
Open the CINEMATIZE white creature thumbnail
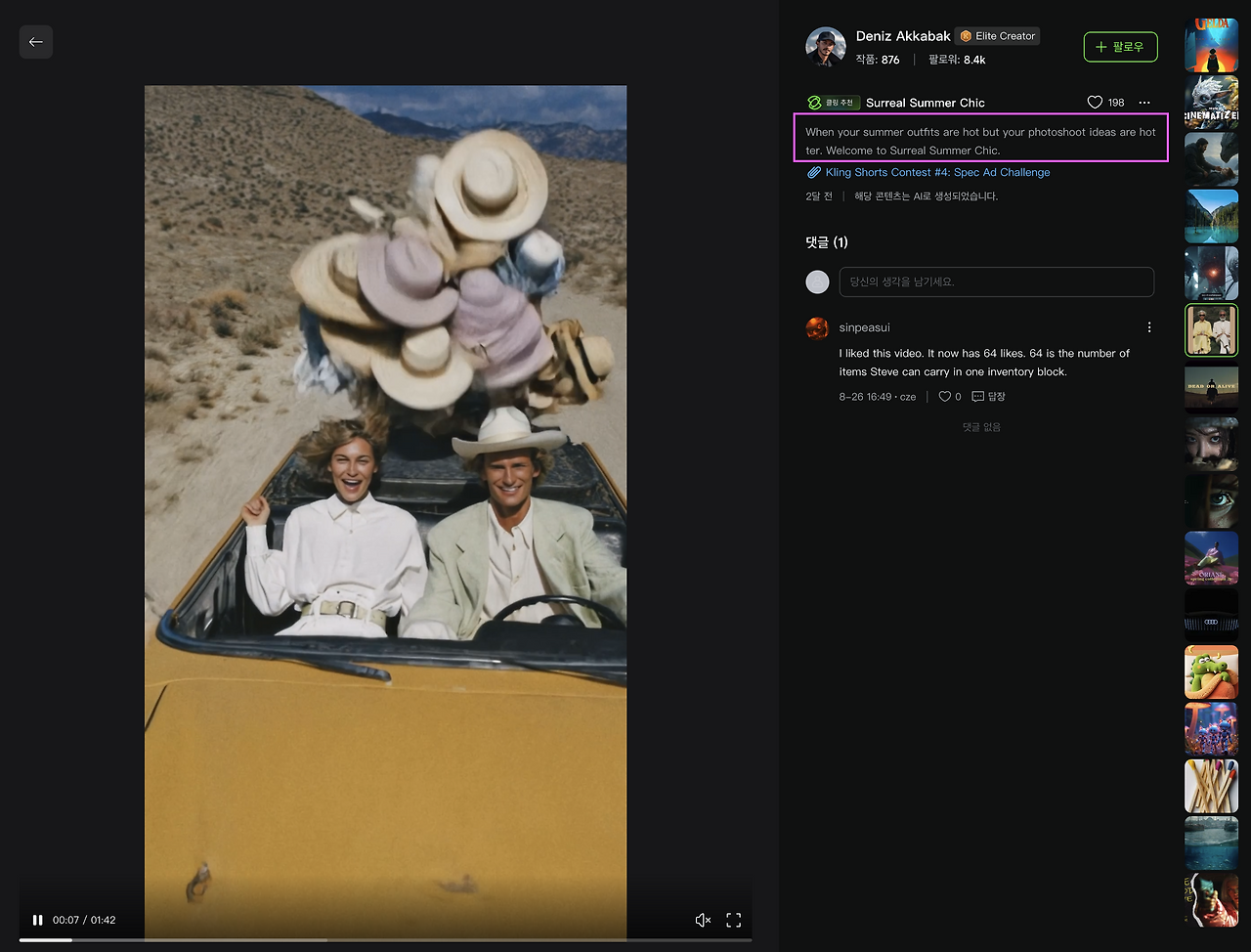click(1212, 103)
